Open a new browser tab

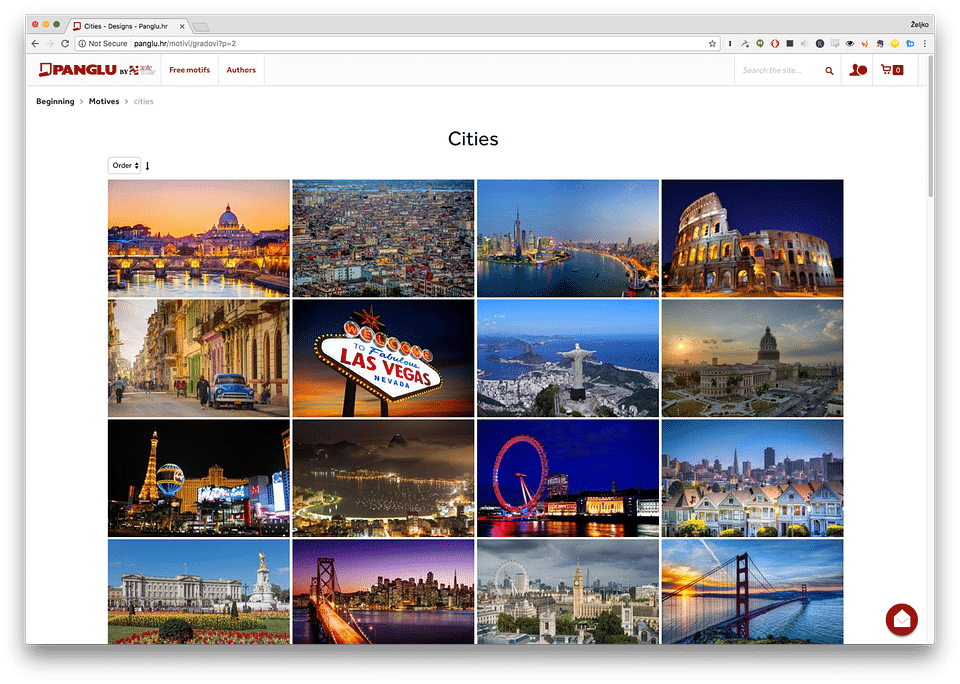coord(200,26)
